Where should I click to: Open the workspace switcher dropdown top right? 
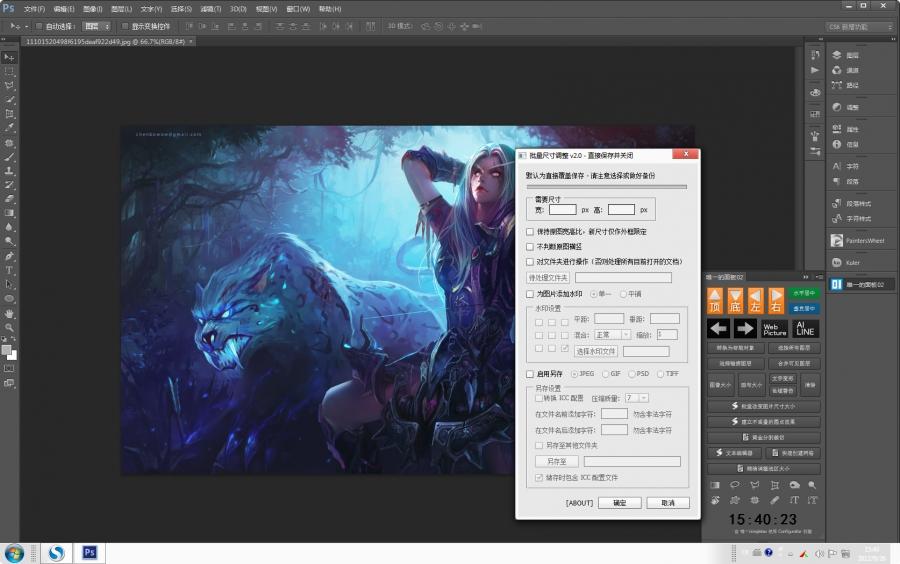[x=860, y=26]
